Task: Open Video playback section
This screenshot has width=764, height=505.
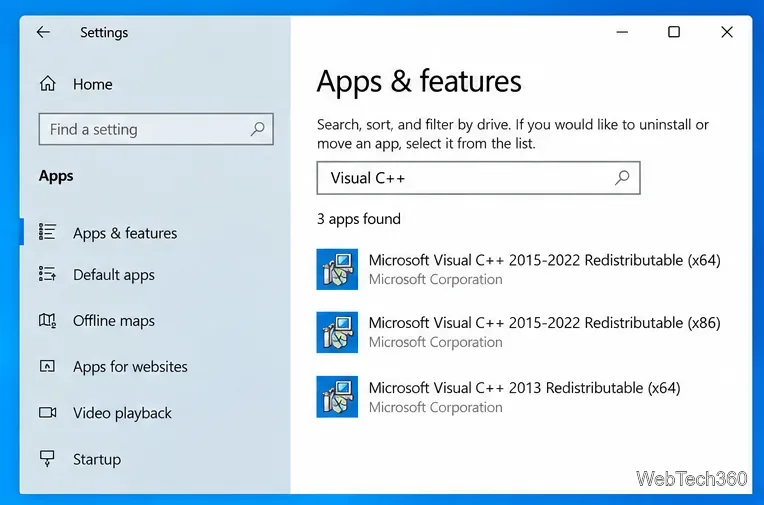Action: point(122,413)
